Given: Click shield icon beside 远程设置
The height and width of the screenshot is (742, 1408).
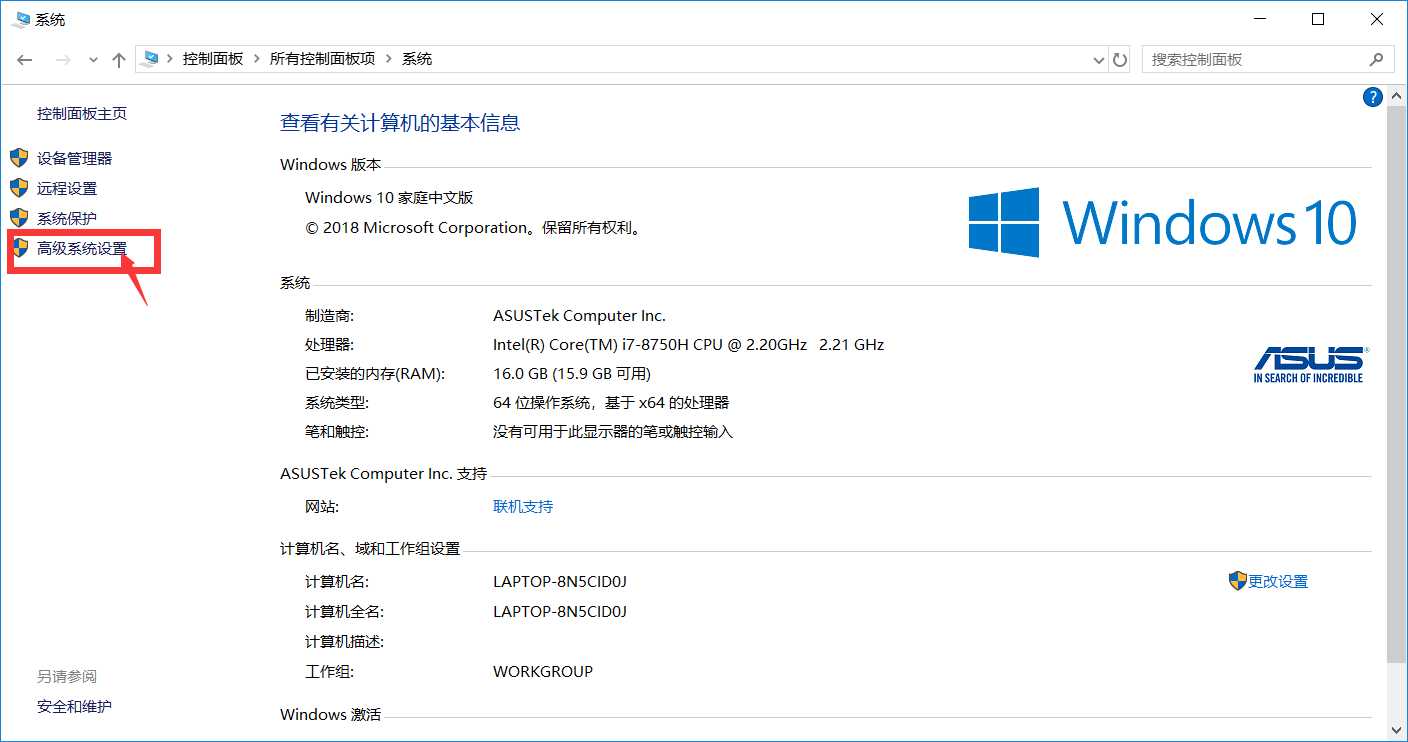Looking at the screenshot, I should [19, 188].
